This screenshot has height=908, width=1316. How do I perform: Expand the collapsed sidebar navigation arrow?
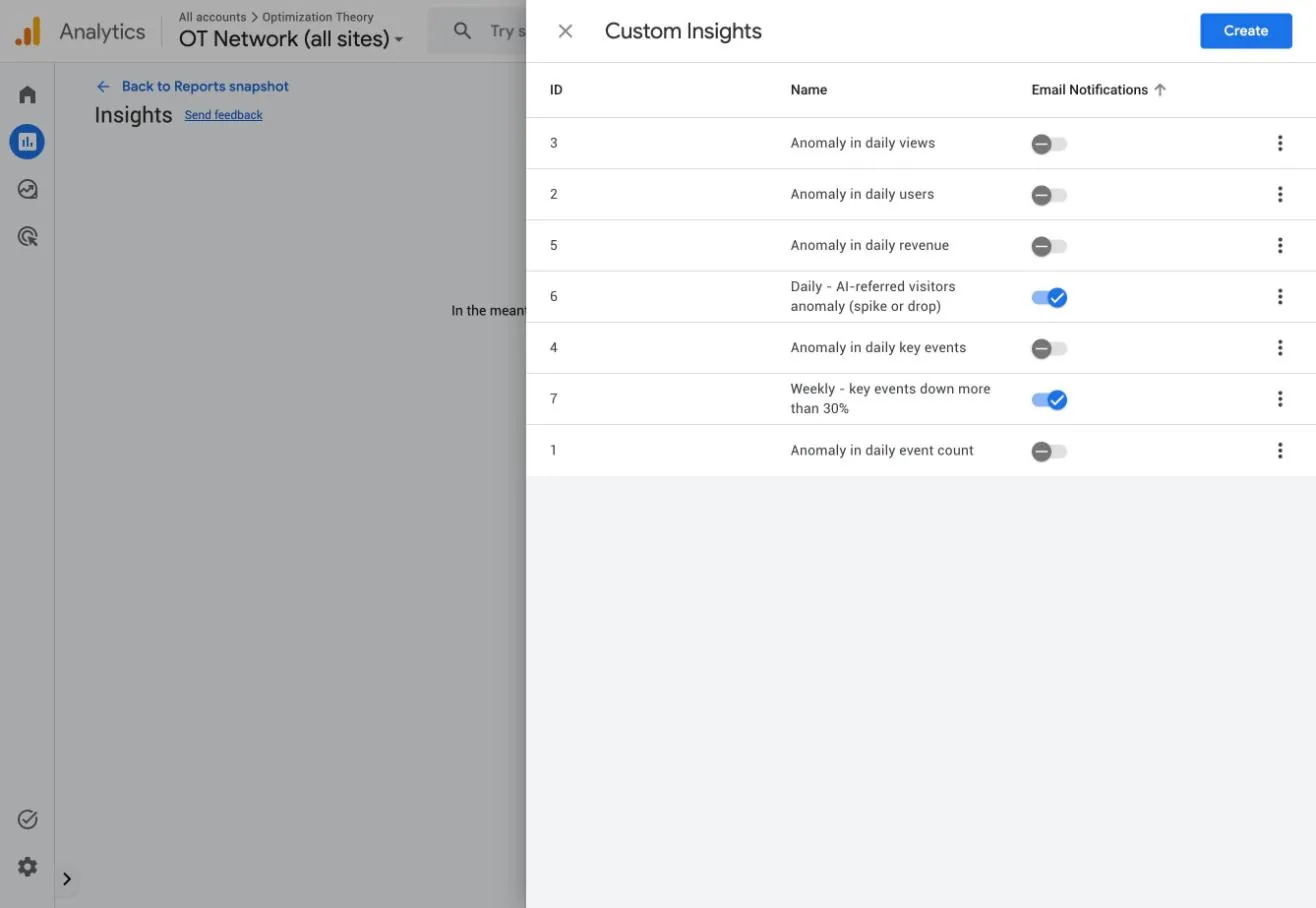[67, 879]
